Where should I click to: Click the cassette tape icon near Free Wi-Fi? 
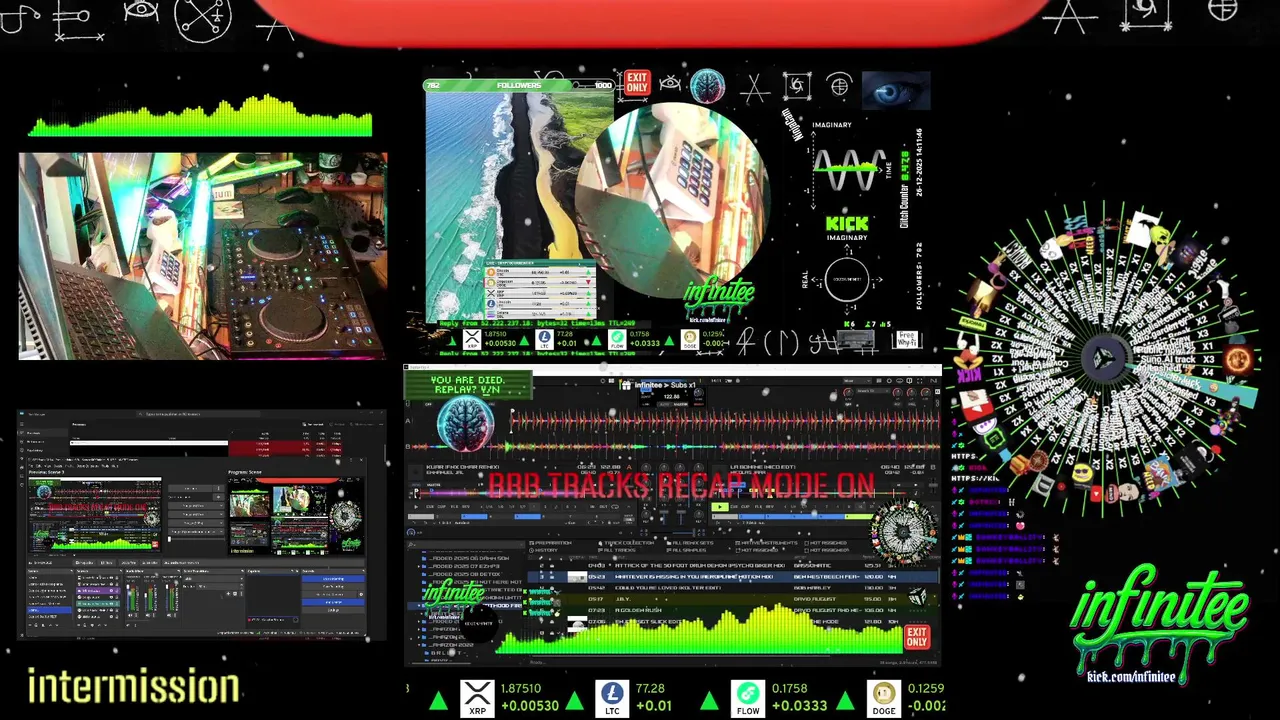click(x=855, y=341)
